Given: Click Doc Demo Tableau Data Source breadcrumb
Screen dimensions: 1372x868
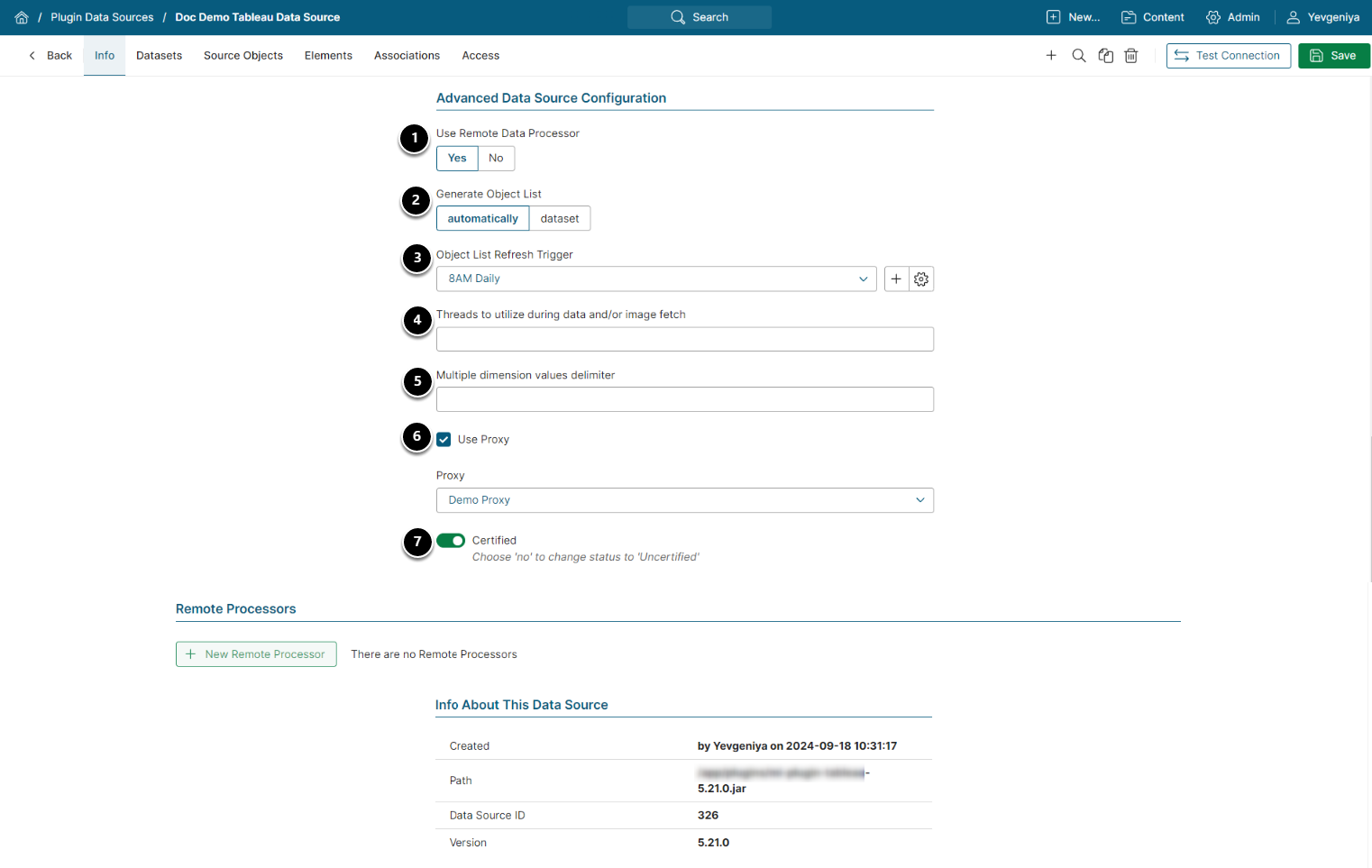Looking at the screenshot, I should [x=258, y=17].
